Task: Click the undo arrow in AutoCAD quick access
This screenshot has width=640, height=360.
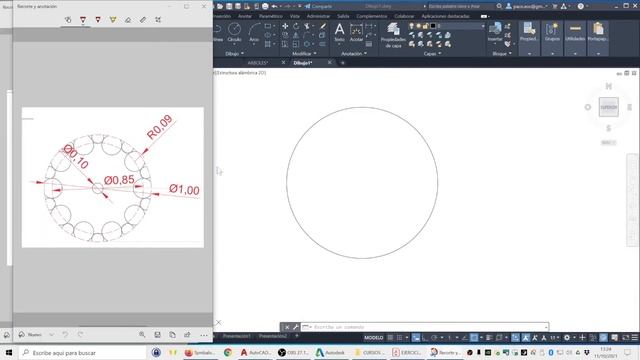Action: coord(275,6)
